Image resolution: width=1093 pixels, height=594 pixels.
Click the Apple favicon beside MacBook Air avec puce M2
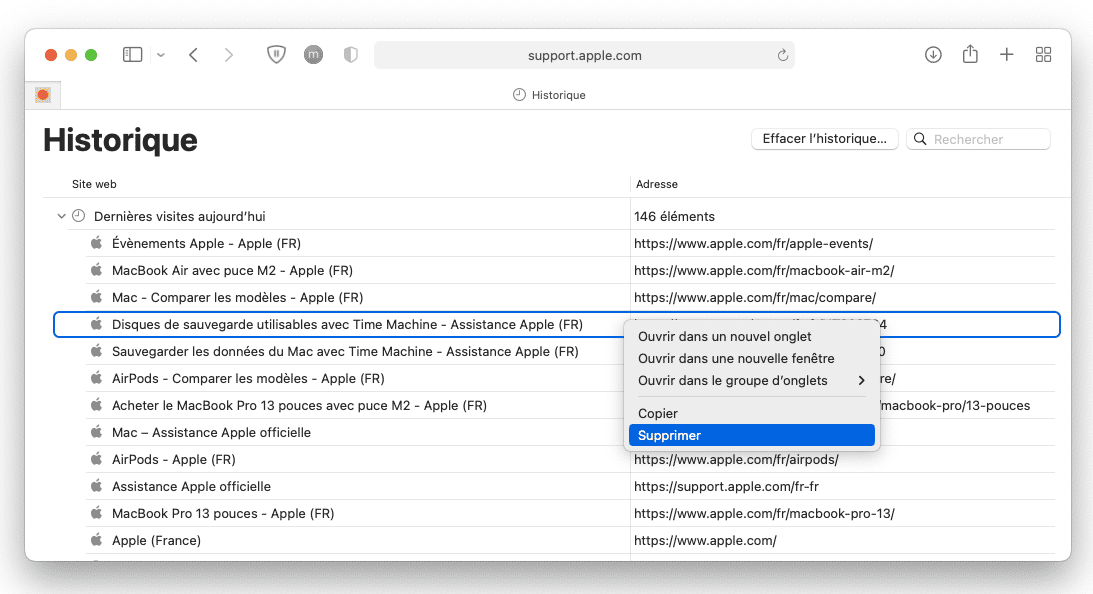click(96, 270)
